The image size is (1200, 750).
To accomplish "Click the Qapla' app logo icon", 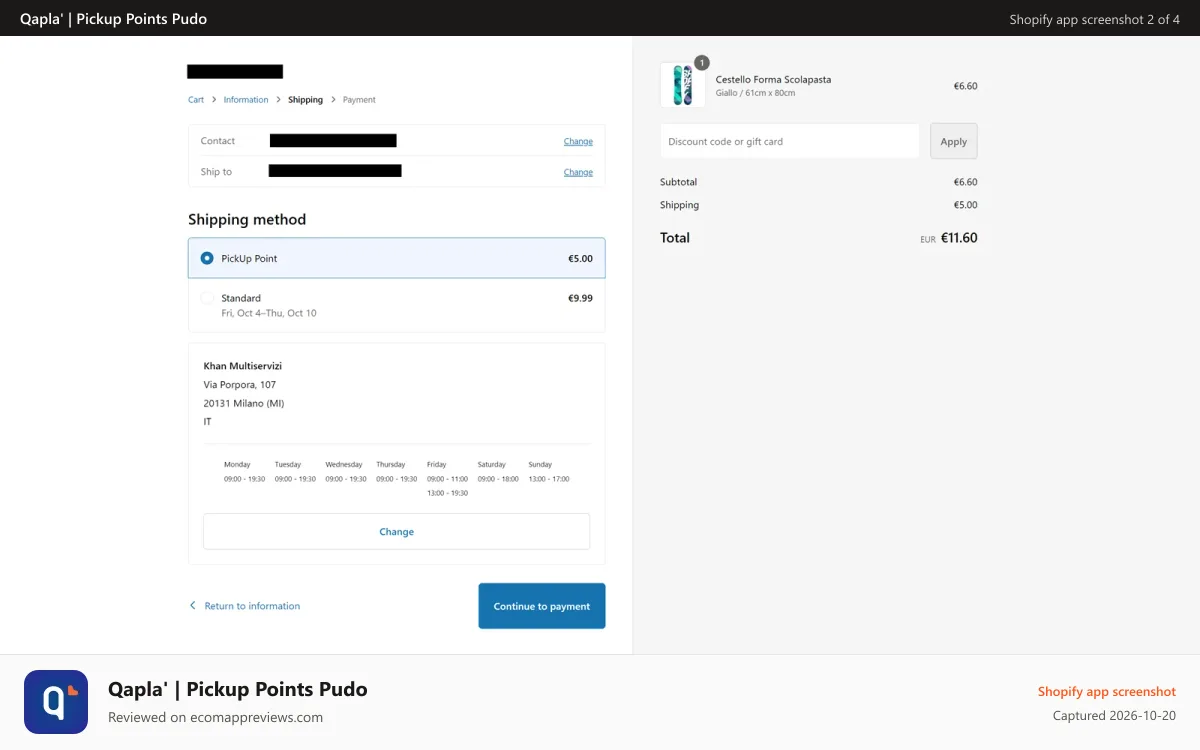I will coord(56,702).
